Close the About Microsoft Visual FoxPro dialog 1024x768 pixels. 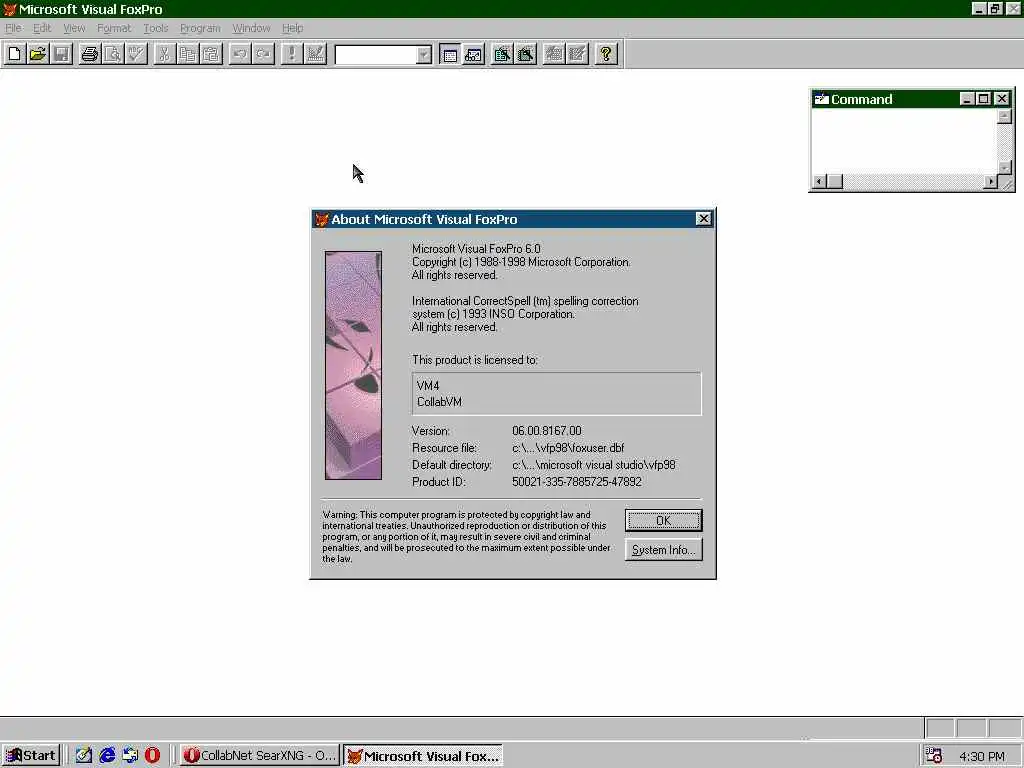tap(703, 219)
